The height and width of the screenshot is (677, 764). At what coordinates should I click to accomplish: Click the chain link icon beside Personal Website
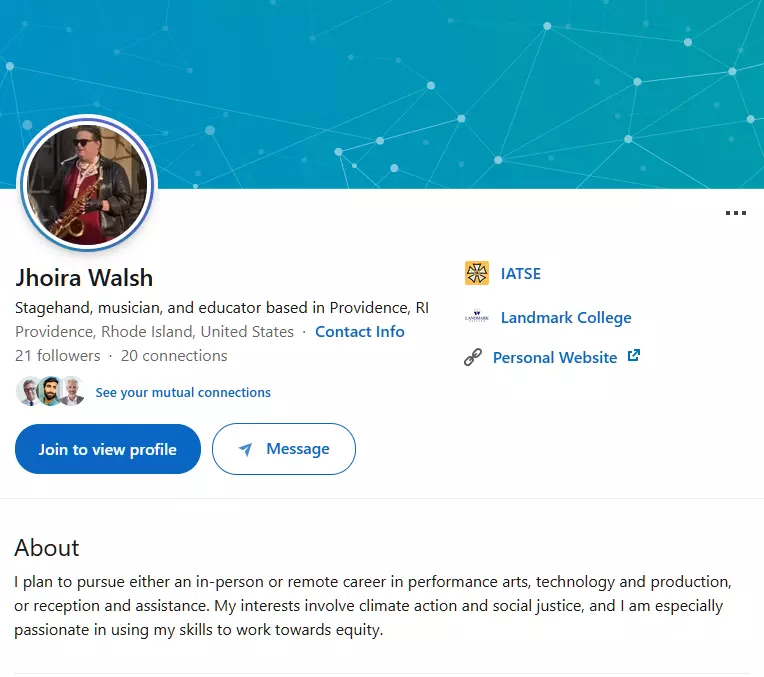474,357
